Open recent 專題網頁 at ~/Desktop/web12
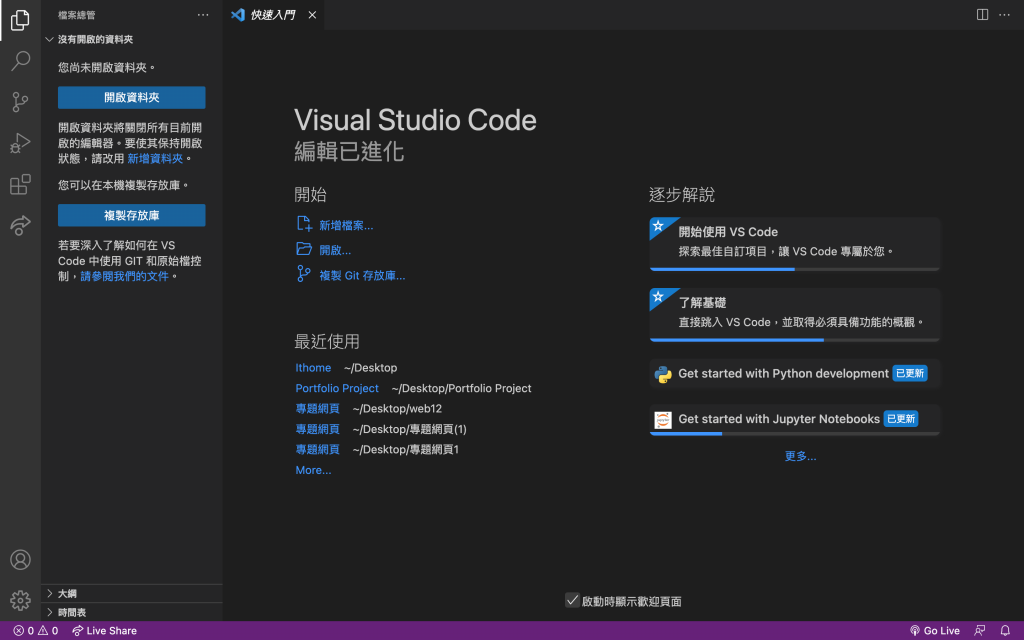Image resolution: width=1024 pixels, height=640 pixels. click(317, 409)
